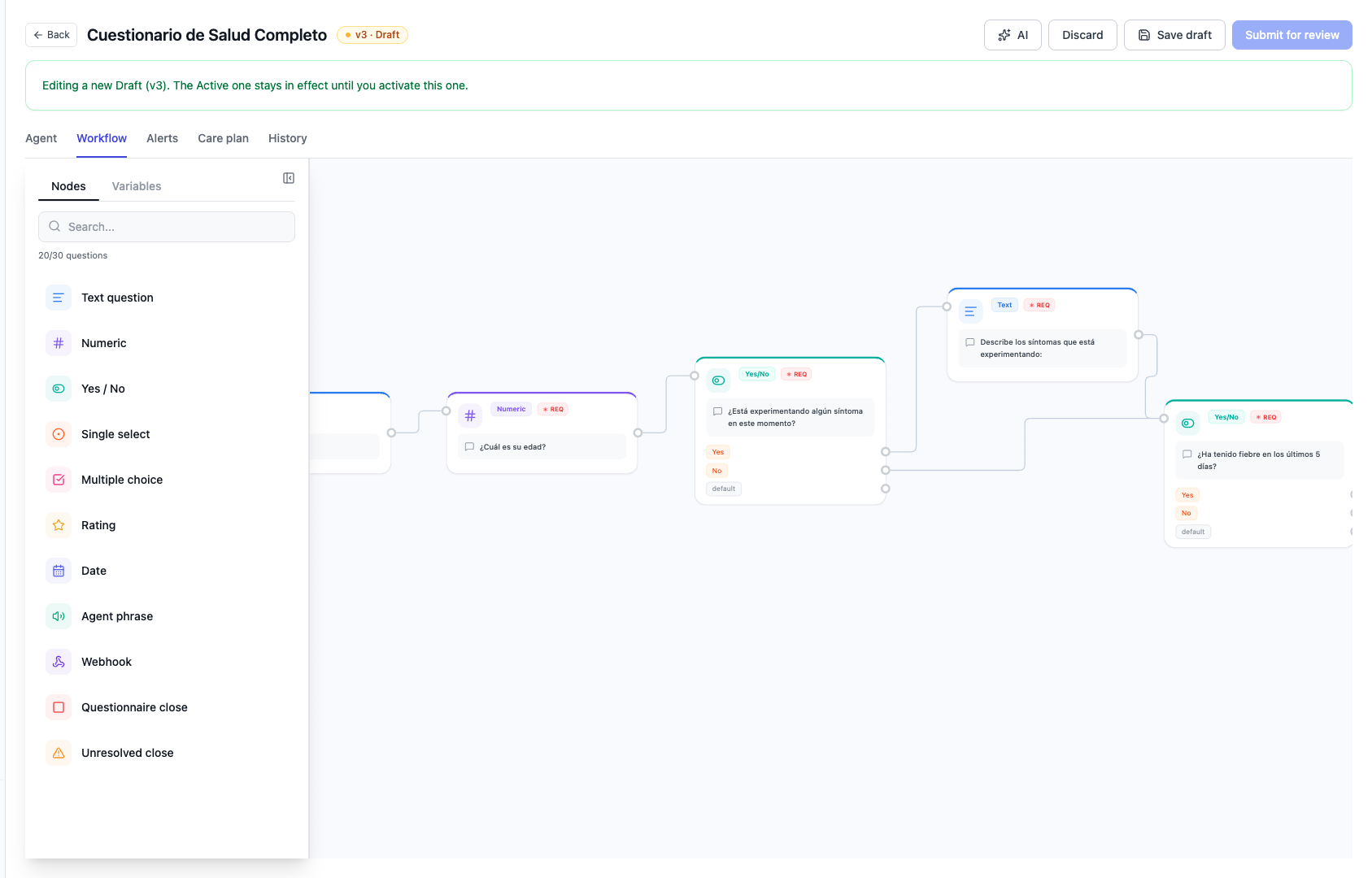
Task: Click the toggle icon on ¿Está experimentando node
Action: 718,380
